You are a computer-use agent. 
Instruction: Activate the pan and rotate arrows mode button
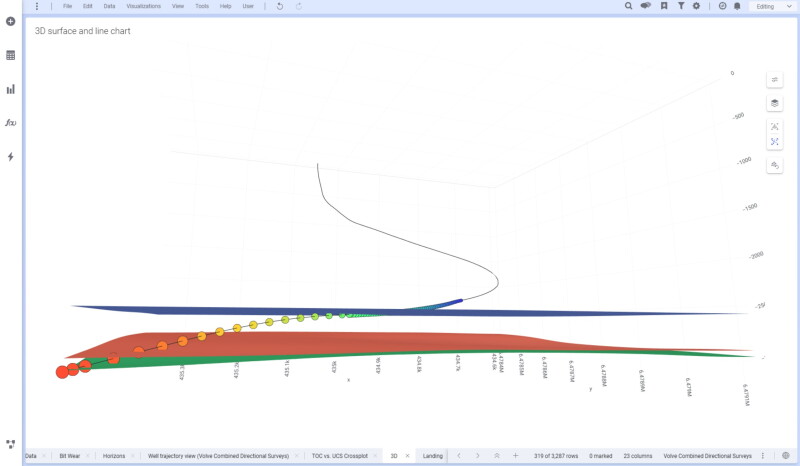coord(774,141)
